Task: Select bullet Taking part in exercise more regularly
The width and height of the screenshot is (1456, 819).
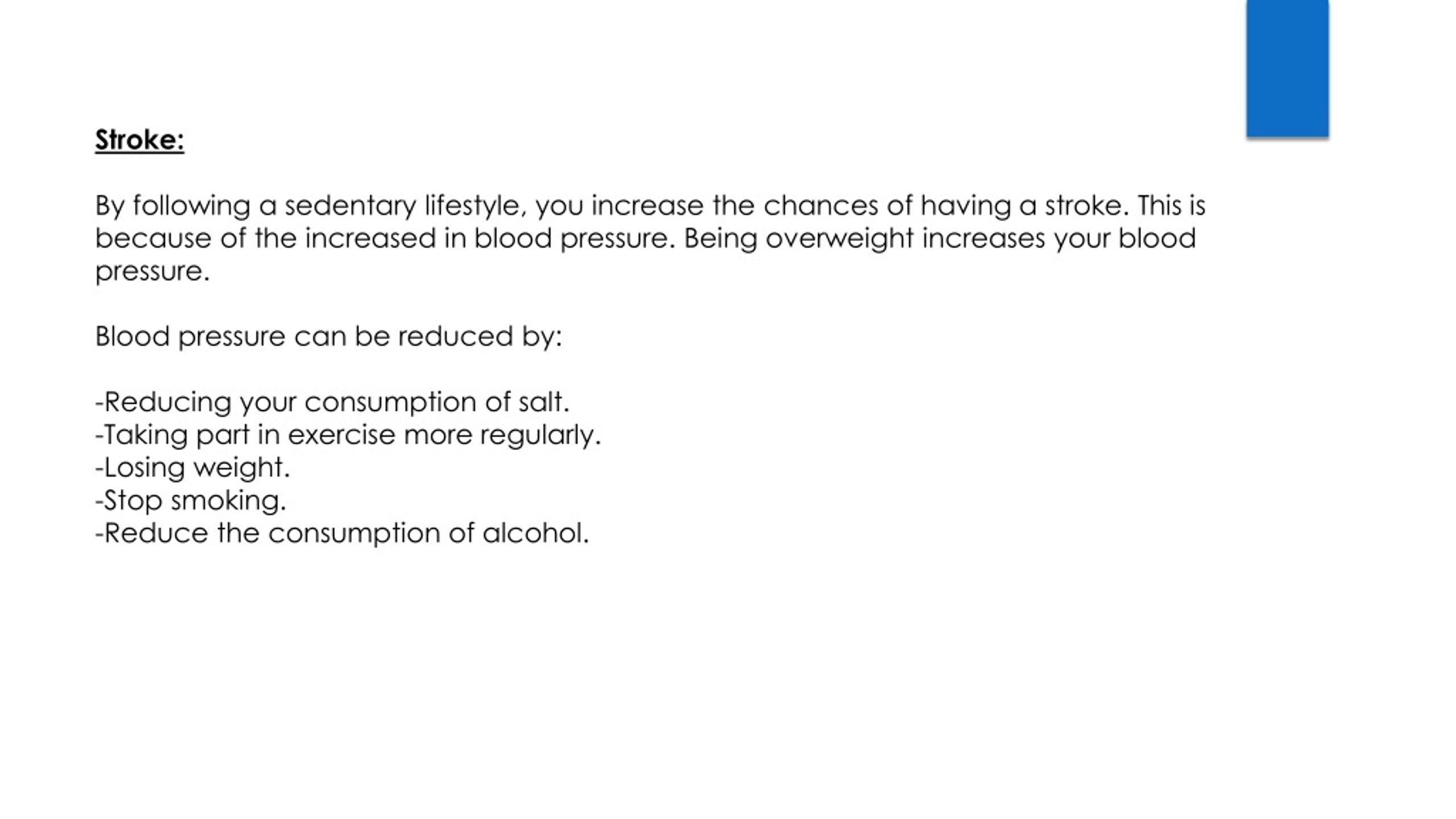Action: pyautogui.click(x=348, y=435)
